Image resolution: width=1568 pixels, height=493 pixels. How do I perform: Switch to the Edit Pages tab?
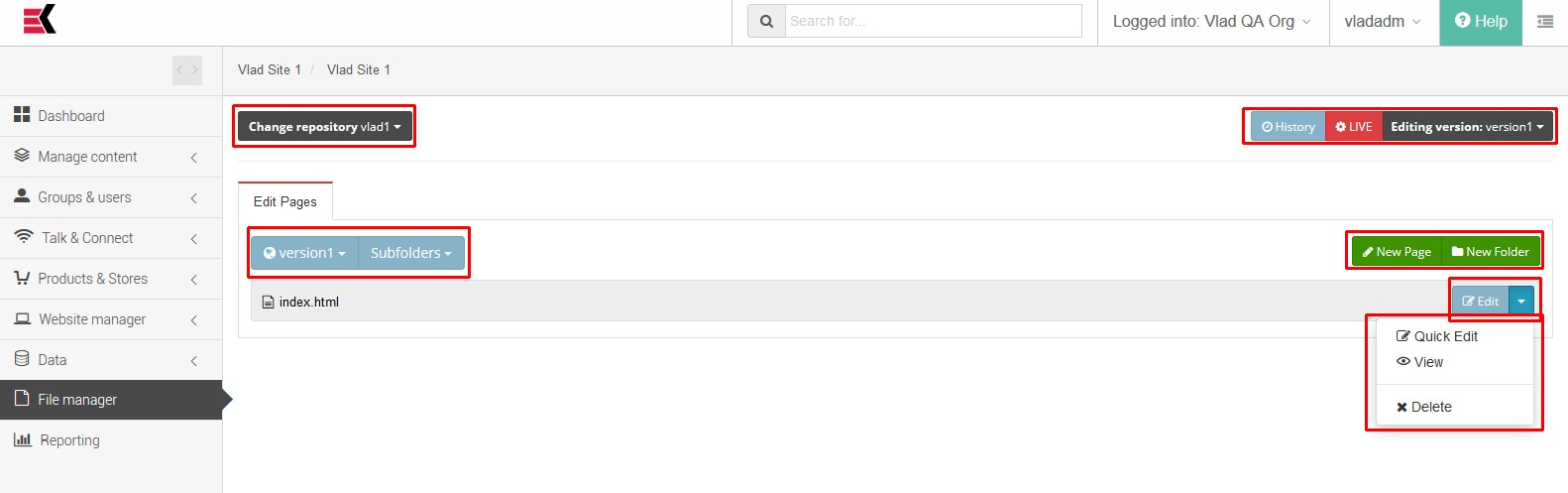pyautogui.click(x=285, y=201)
